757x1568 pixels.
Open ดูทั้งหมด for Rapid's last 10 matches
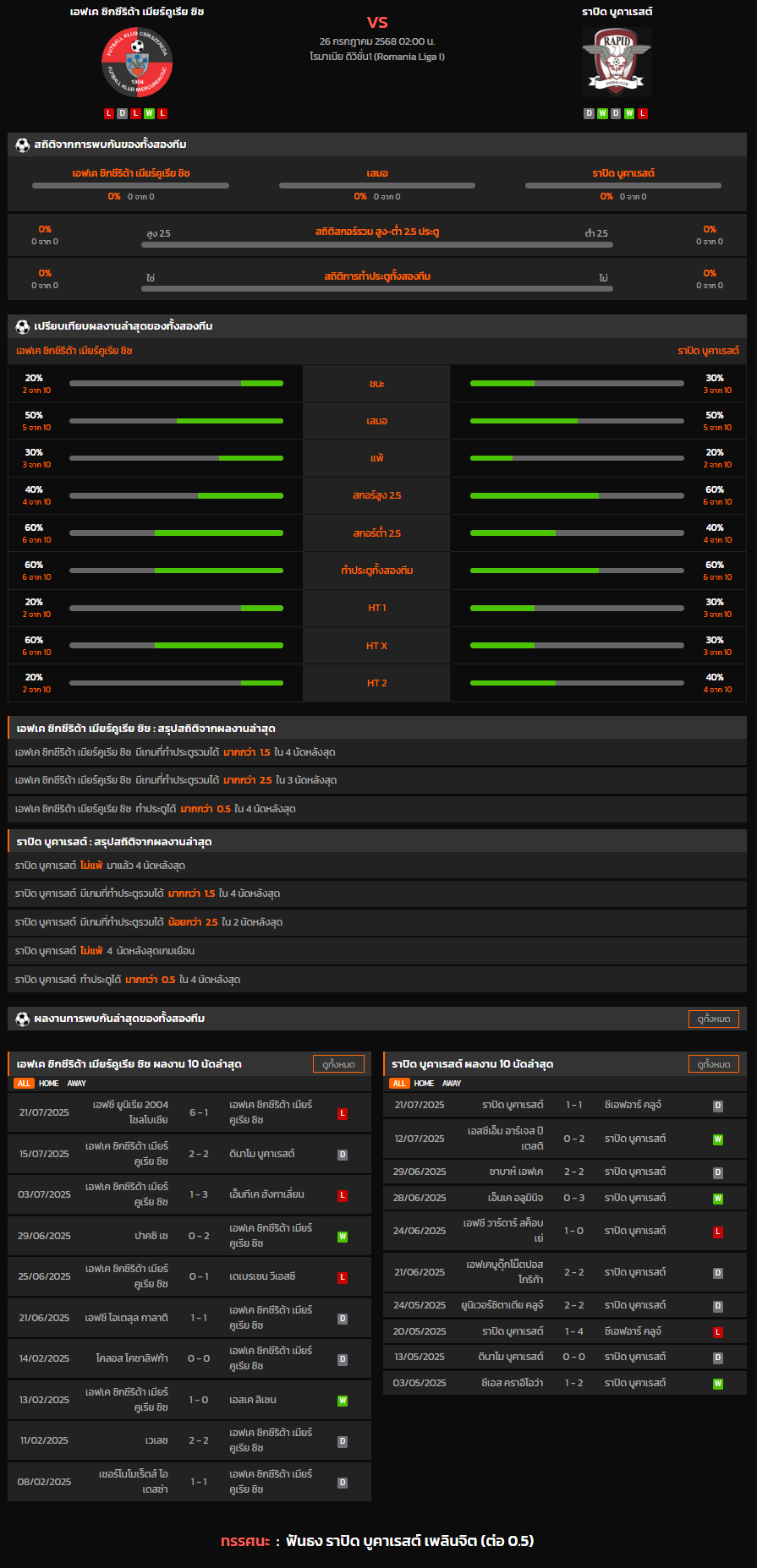point(714,1064)
